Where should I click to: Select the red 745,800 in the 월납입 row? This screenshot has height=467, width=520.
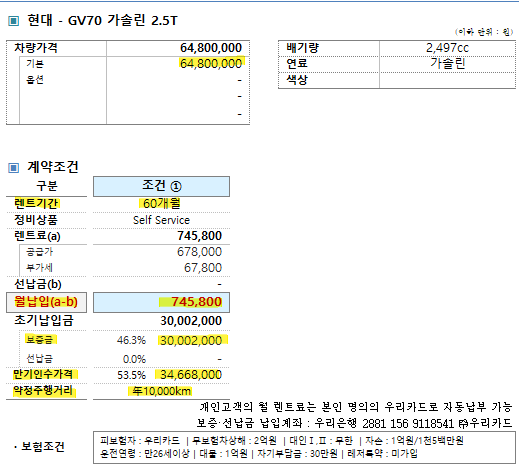[x=196, y=302]
